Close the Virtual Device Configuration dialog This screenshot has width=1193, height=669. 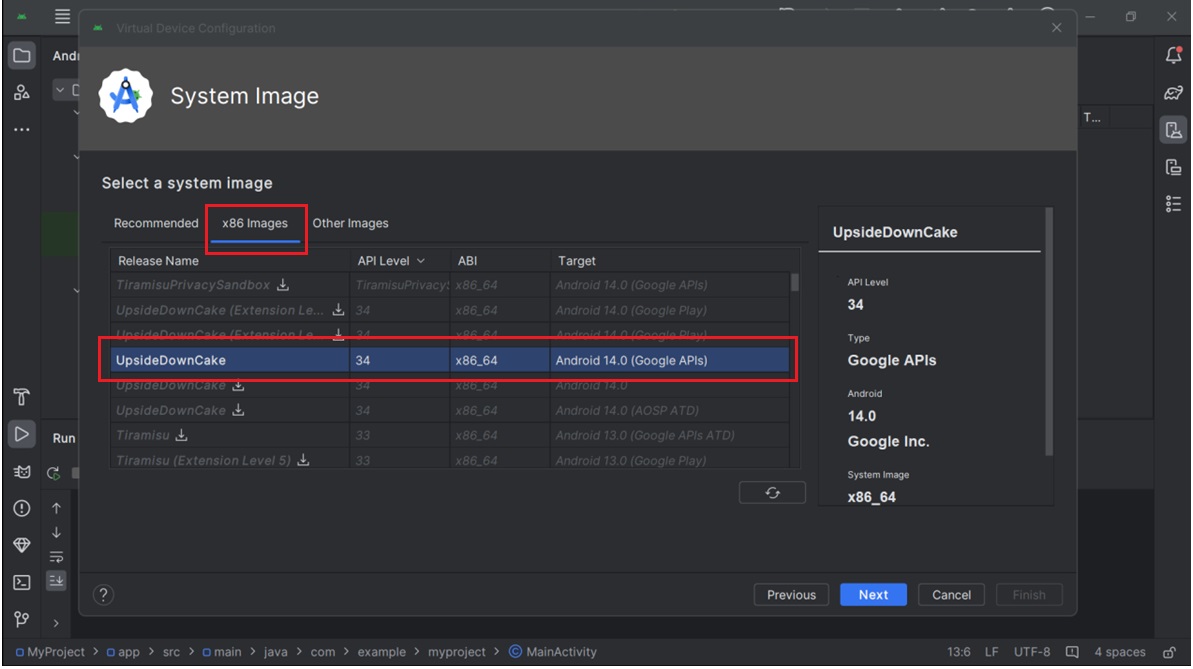pyautogui.click(x=1057, y=27)
